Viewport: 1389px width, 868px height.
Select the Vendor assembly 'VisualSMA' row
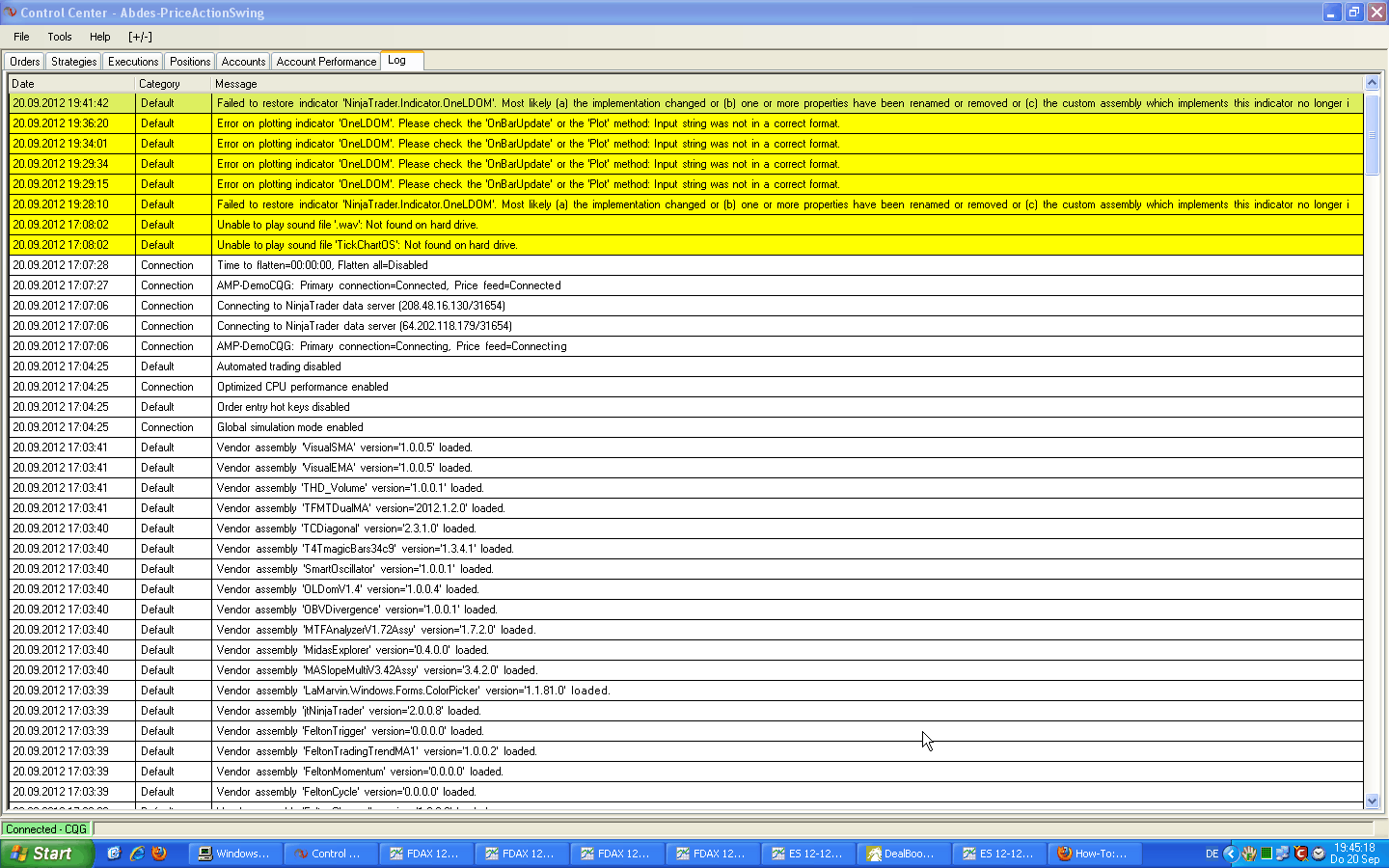pyautogui.click(x=686, y=448)
